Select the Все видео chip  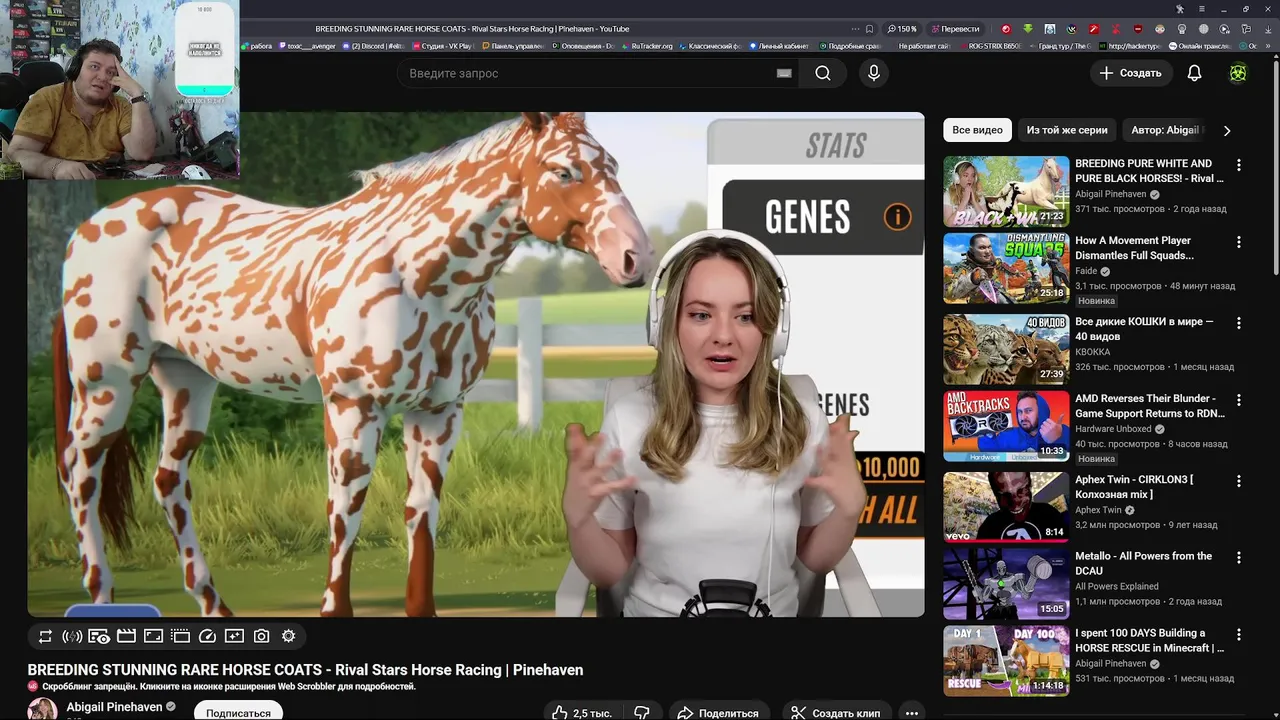pos(977,130)
